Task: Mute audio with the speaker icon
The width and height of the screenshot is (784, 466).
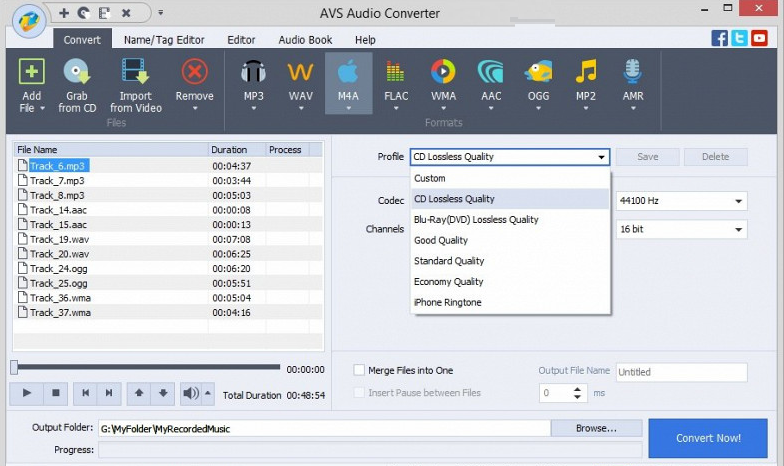Action: coord(190,393)
